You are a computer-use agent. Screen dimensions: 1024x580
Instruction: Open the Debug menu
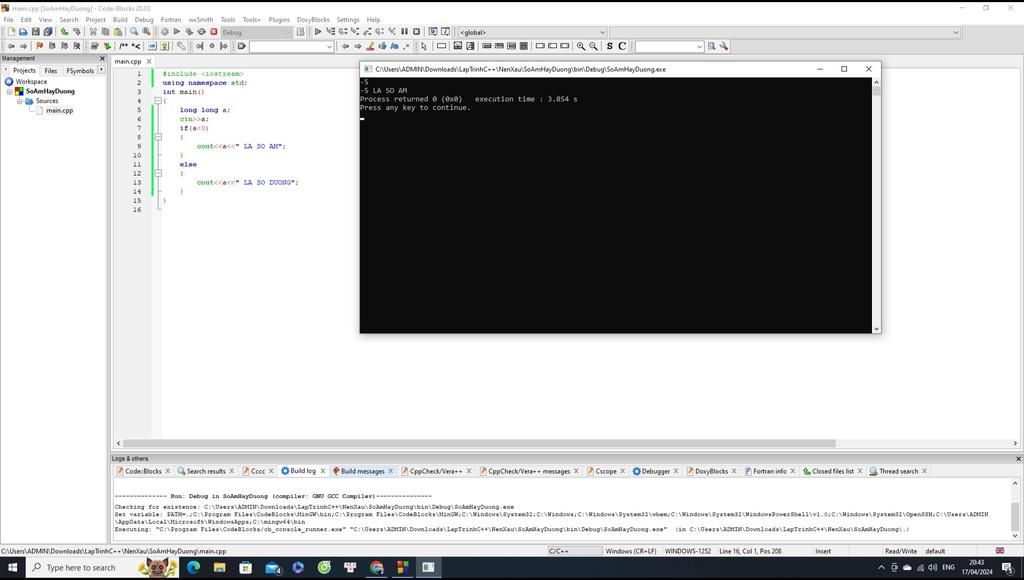click(144, 20)
